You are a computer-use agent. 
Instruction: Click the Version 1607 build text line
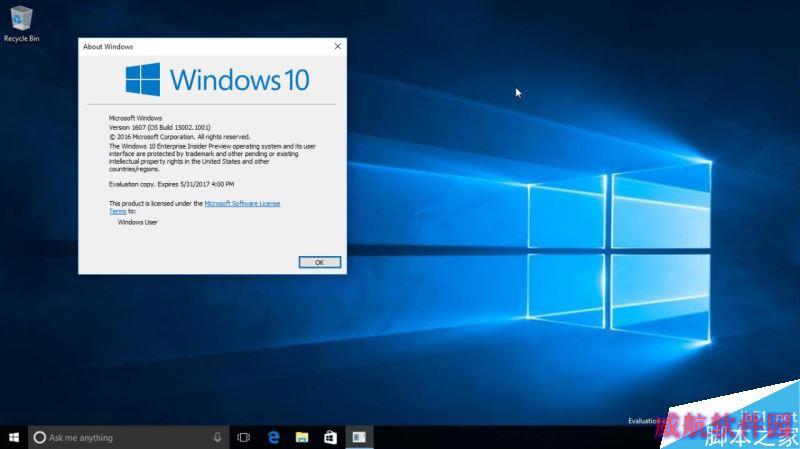tap(160, 127)
